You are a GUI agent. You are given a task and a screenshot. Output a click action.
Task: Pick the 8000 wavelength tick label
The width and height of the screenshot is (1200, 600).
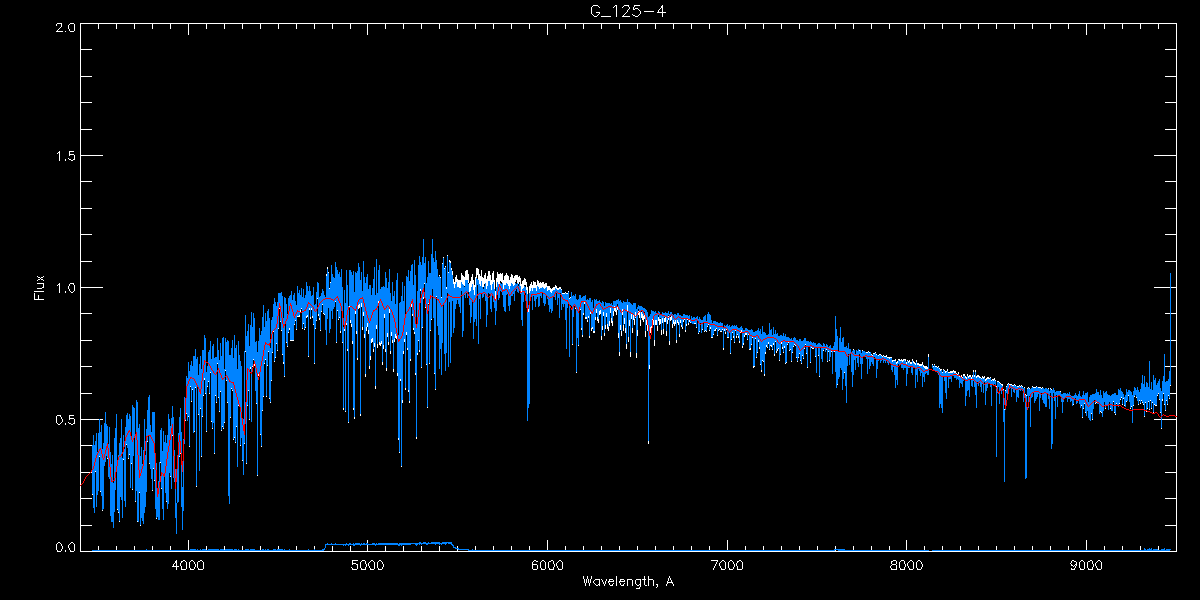point(907,565)
